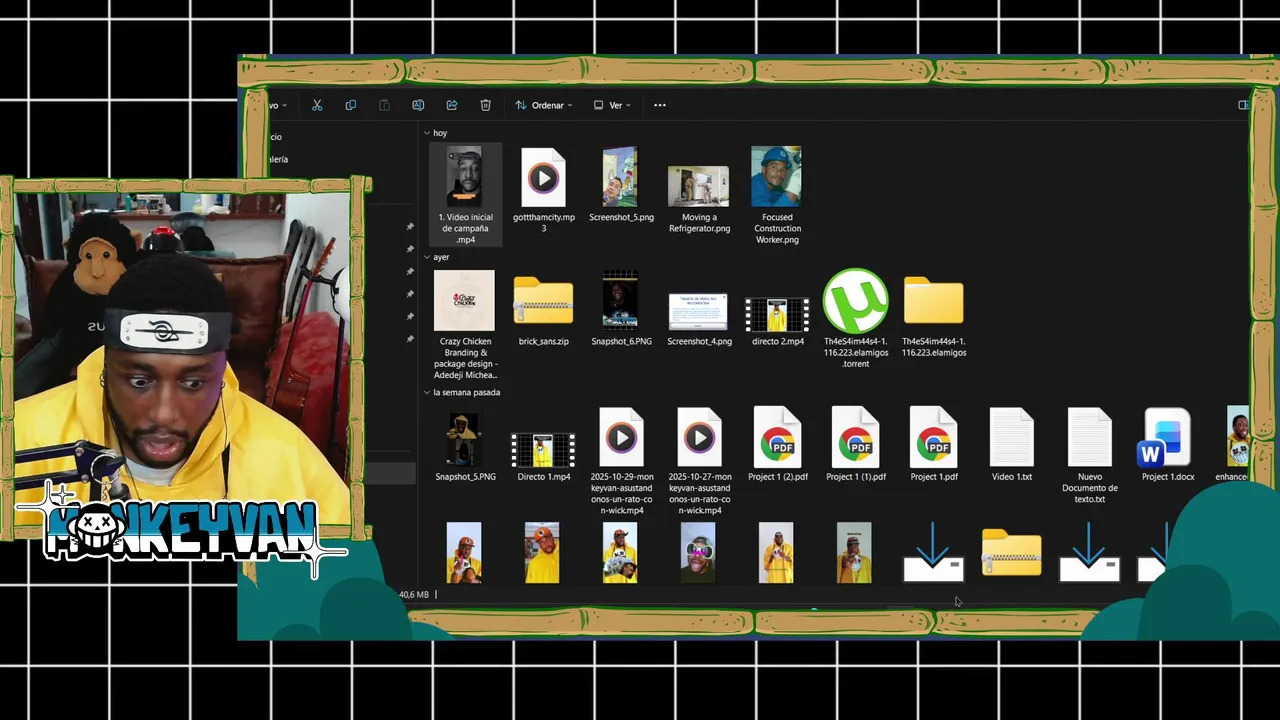Open Galería in the navigation sidebar

277,159
